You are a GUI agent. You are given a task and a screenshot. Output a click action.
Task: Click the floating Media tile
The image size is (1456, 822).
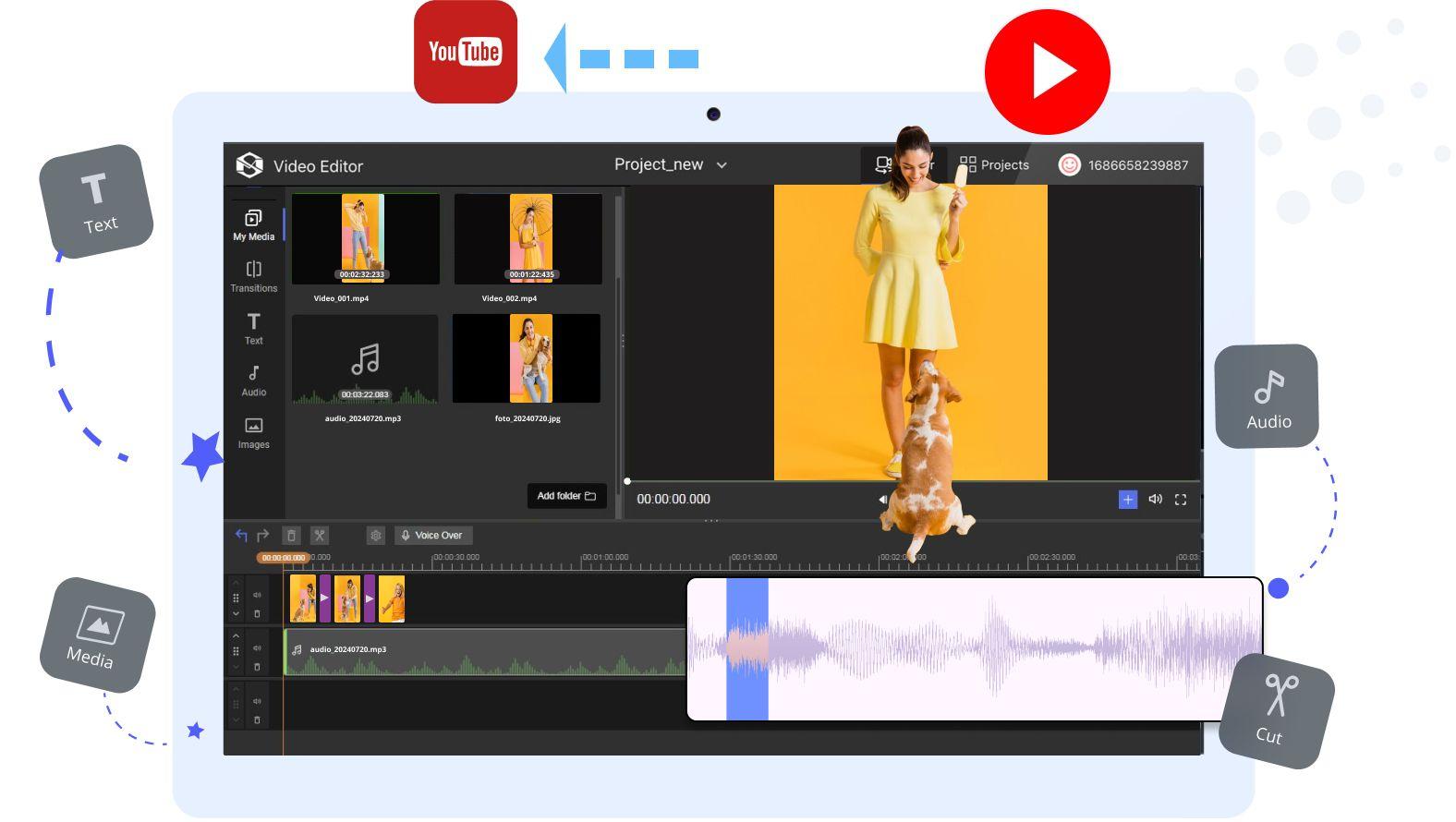tap(97, 635)
